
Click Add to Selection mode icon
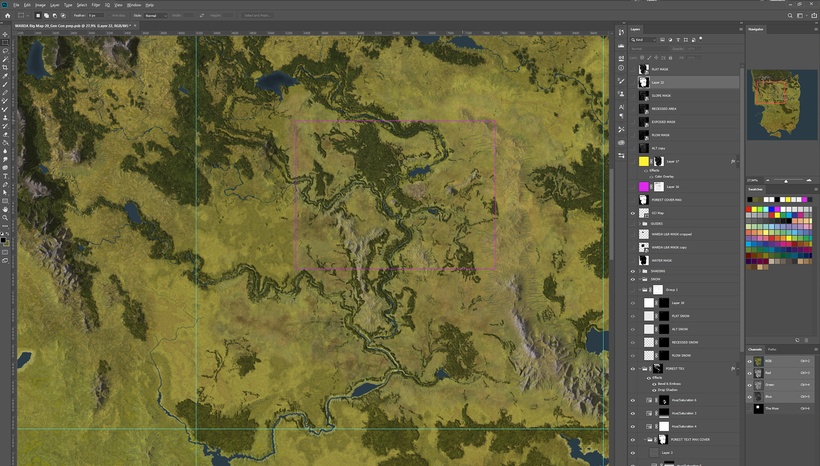(47, 16)
